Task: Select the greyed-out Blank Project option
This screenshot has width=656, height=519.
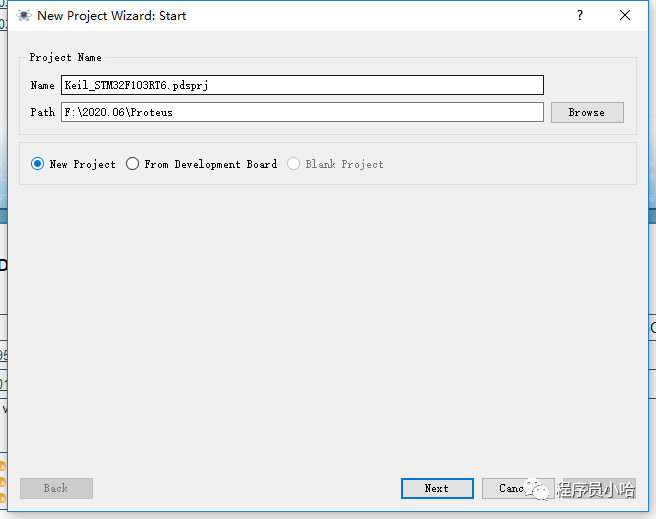Action: [294, 164]
